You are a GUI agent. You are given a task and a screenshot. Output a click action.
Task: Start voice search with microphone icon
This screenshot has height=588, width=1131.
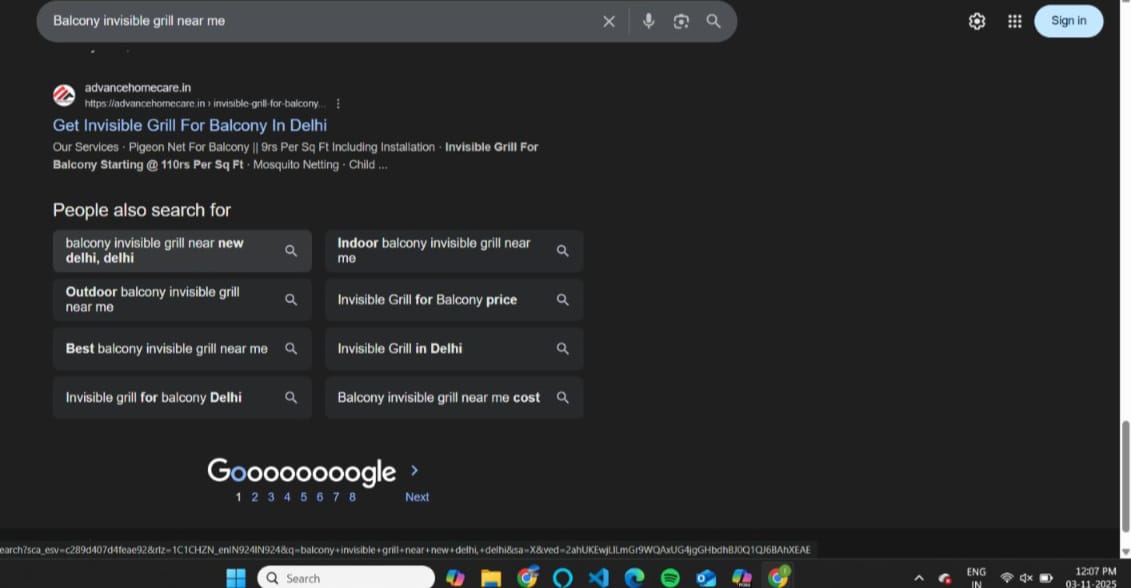tap(649, 21)
